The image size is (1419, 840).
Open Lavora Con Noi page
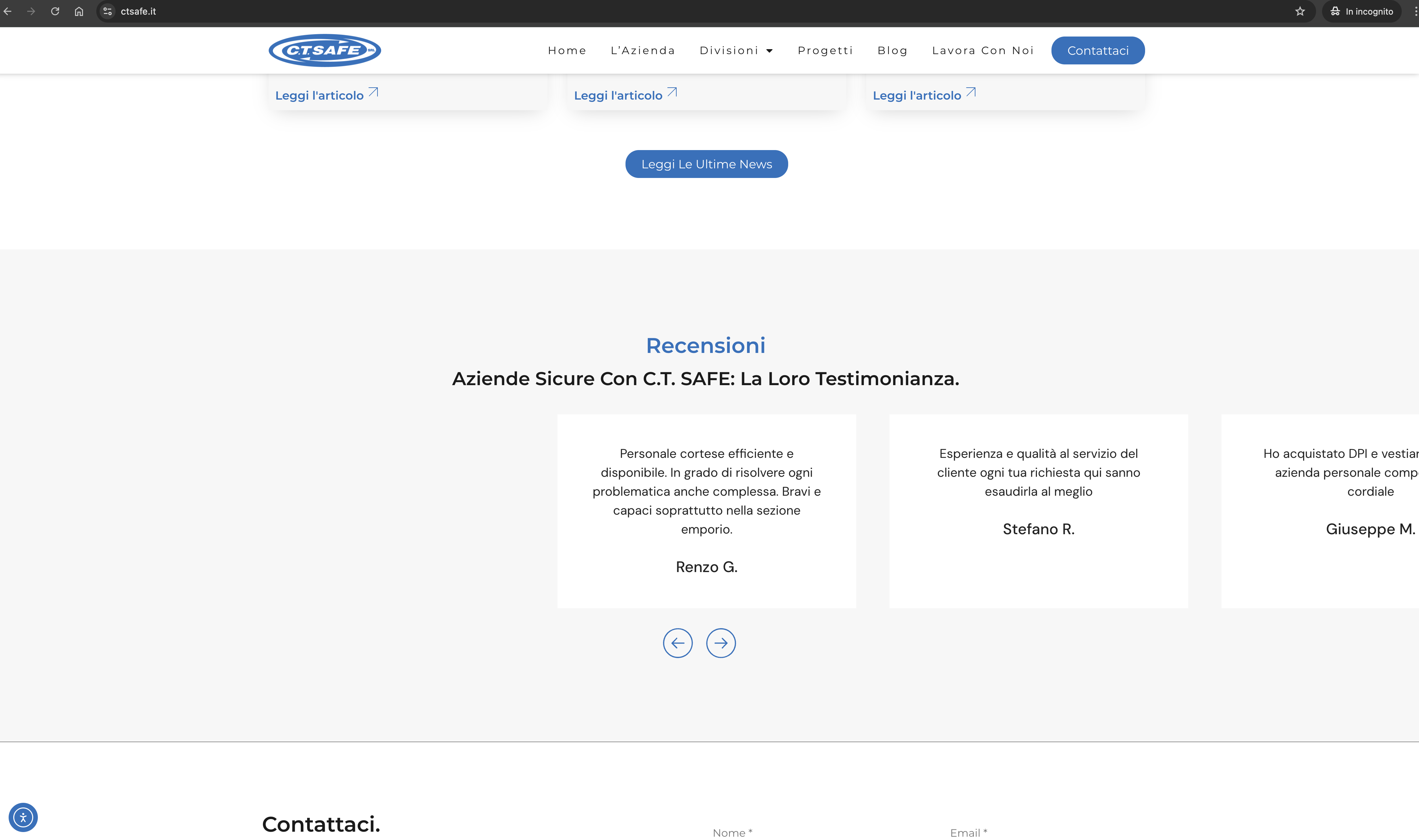tap(983, 51)
